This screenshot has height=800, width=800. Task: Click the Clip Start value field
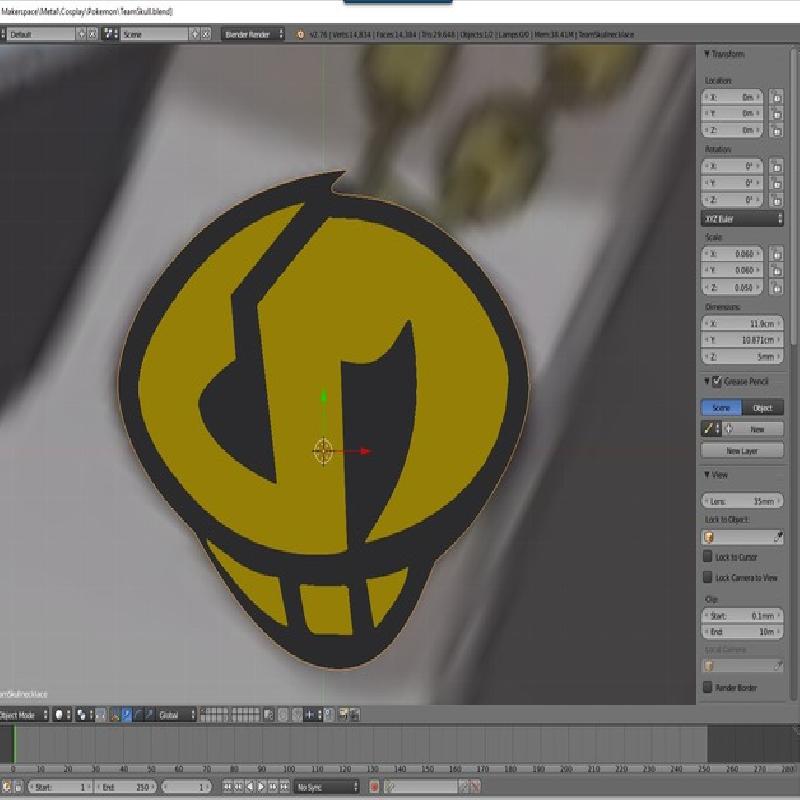742,615
